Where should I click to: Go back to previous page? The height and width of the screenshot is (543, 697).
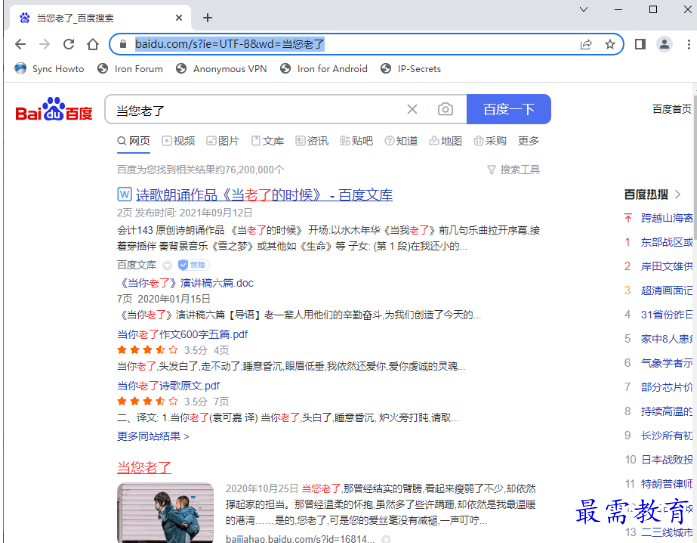[20, 44]
